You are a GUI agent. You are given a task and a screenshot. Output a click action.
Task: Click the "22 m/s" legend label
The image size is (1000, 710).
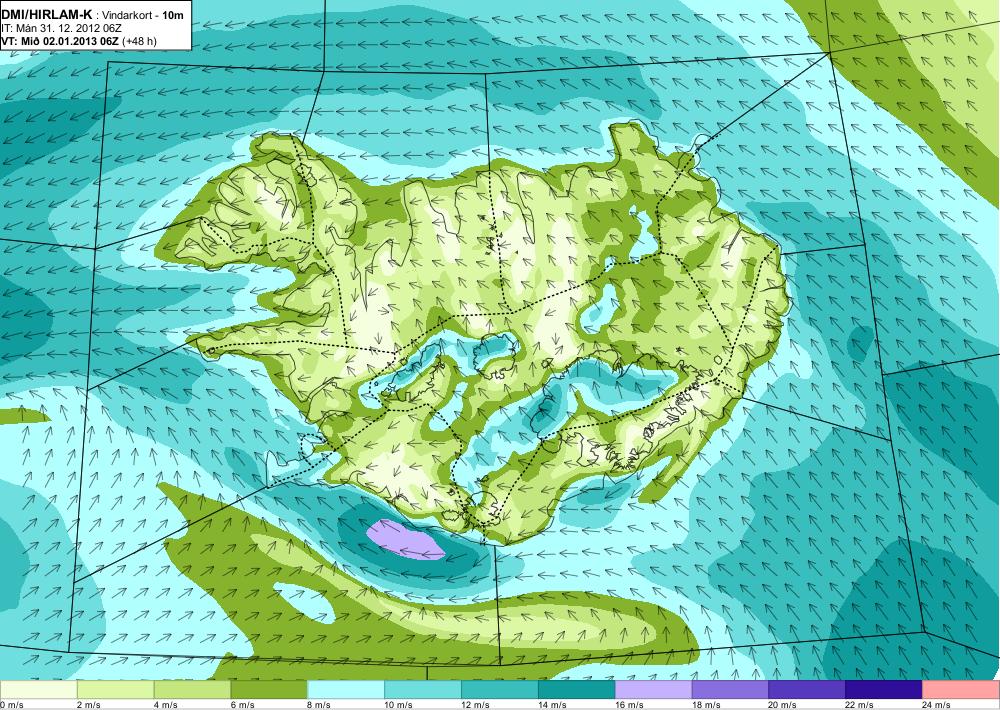pos(860,705)
